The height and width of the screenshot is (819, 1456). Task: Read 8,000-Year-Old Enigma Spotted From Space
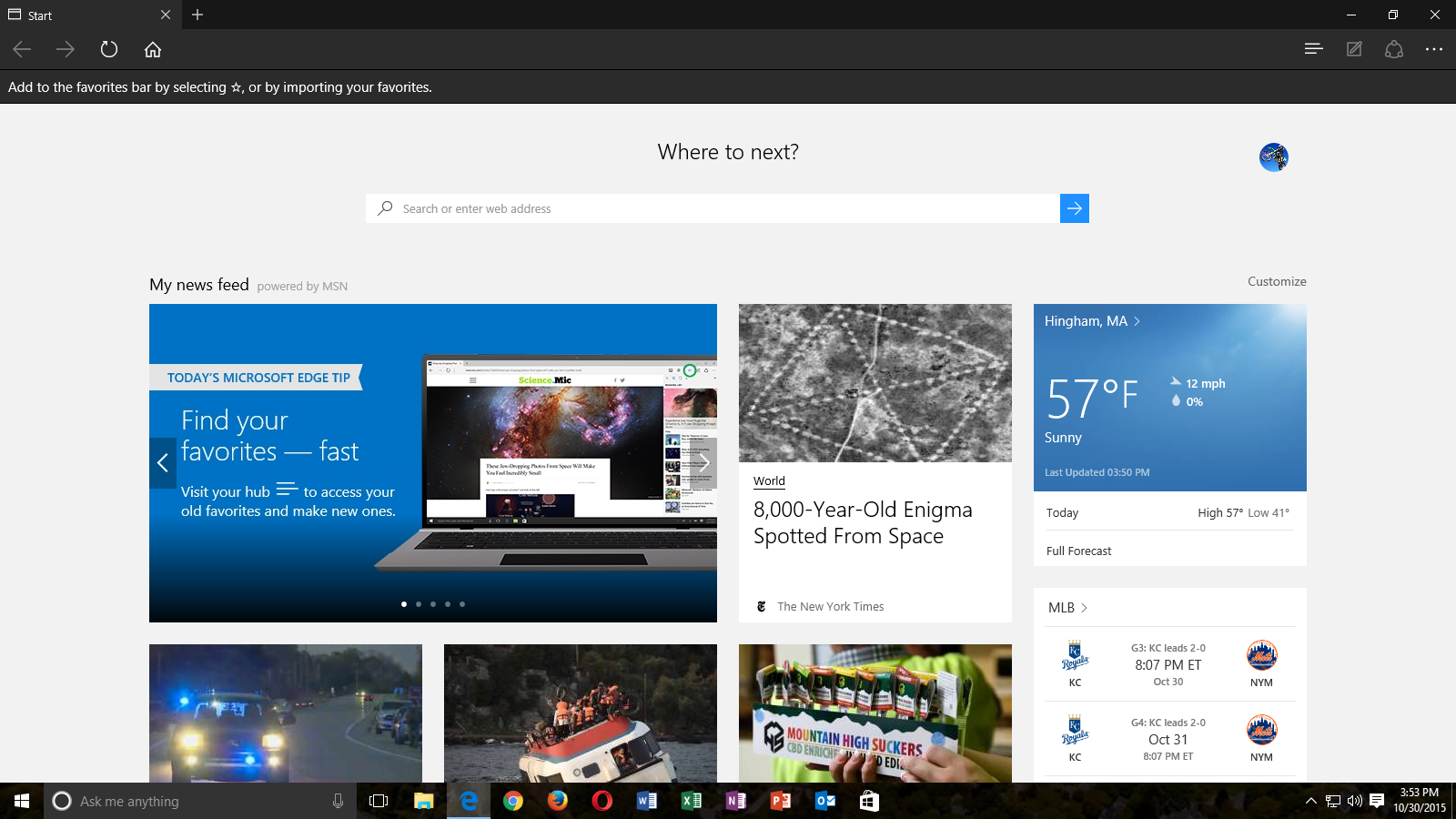pos(863,522)
